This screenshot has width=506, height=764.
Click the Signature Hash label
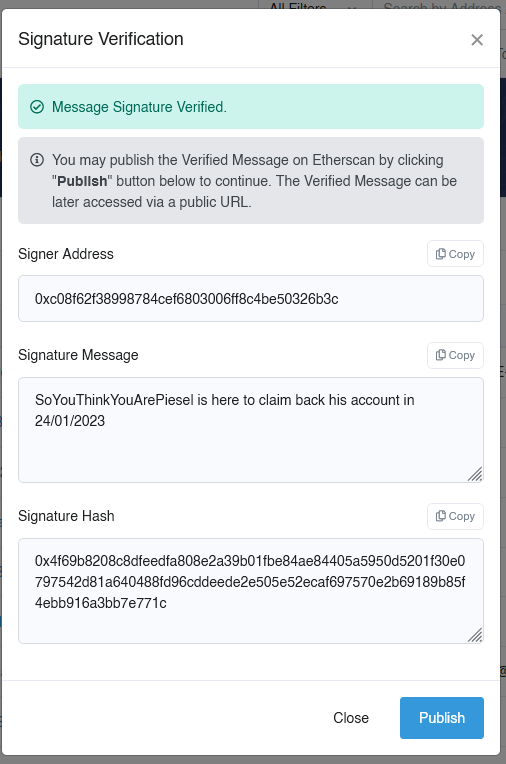[66, 516]
